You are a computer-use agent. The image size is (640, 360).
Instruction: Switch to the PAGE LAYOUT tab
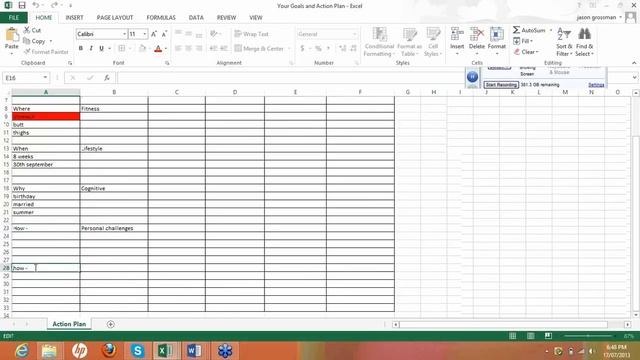(115, 18)
